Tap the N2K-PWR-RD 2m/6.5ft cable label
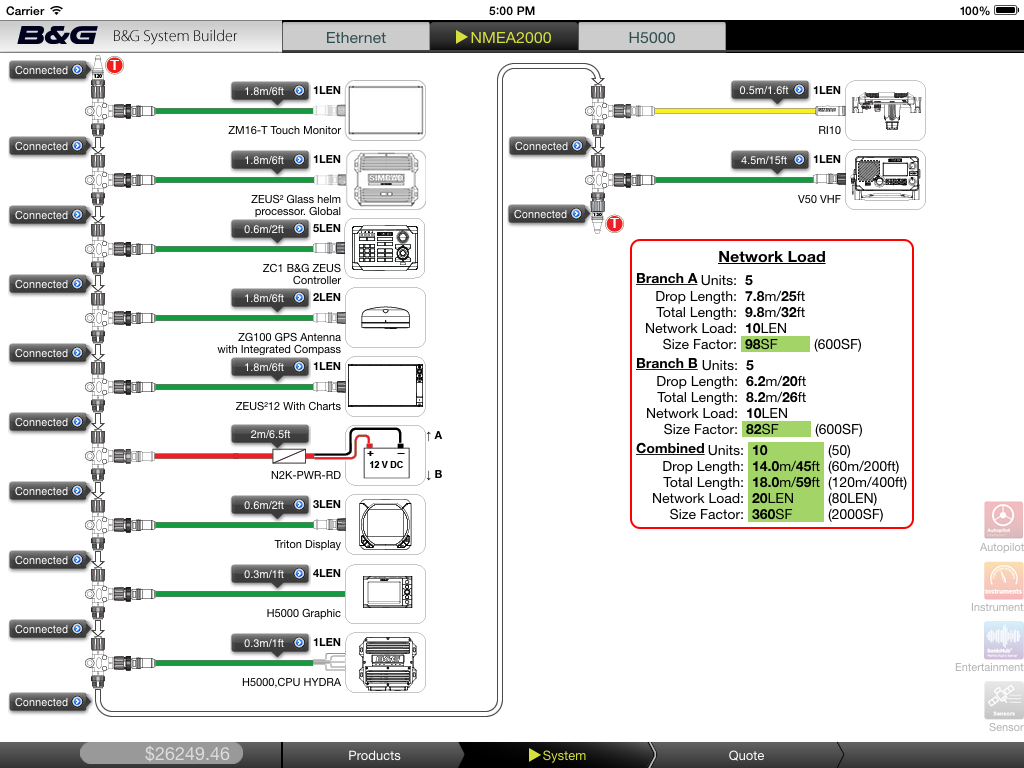This screenshot has height=768, width=1024. [271, 434]
